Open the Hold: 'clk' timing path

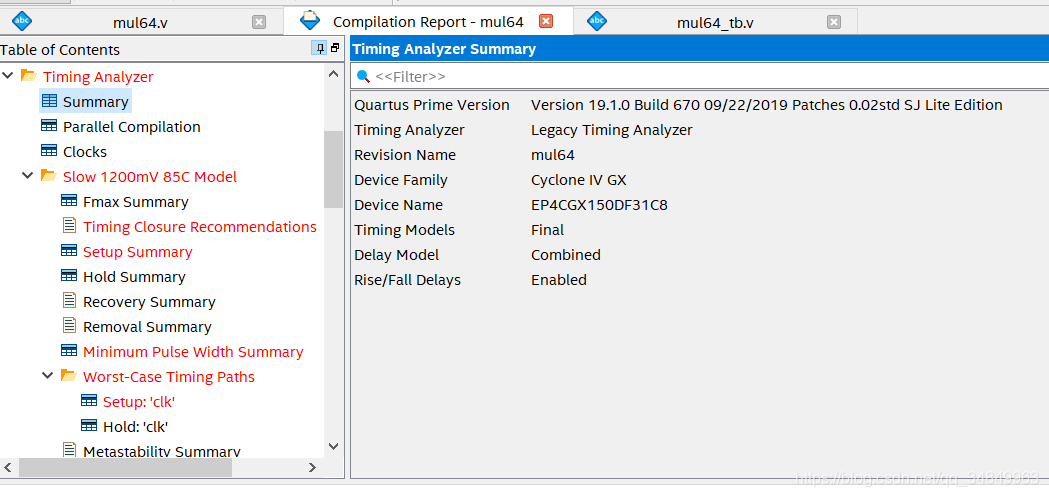(135, 427)
